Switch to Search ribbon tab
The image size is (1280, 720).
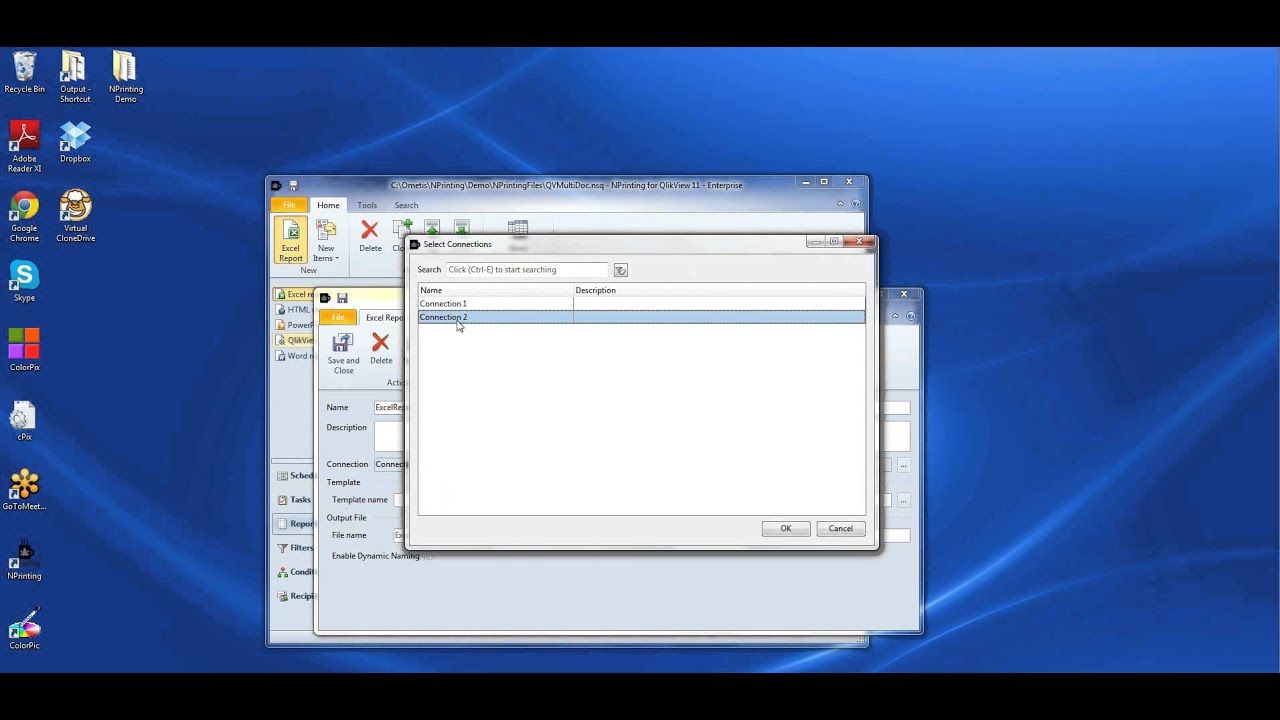pyautogui.click(x=406, y=205)
